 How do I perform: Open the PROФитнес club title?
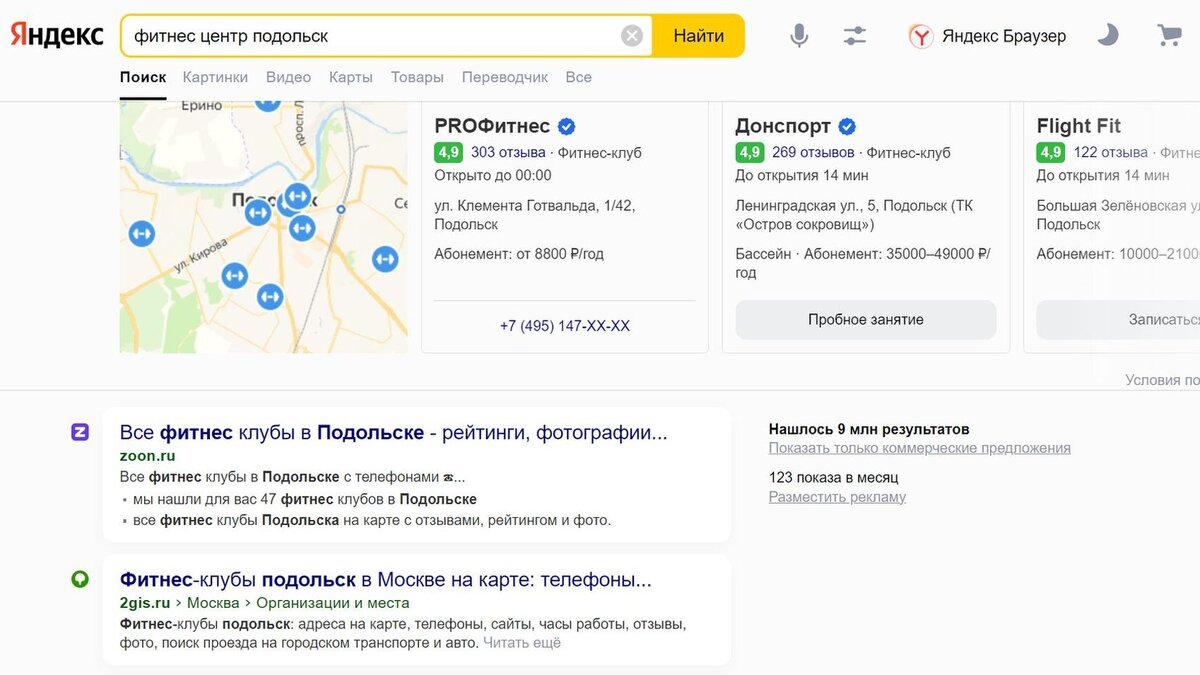492,126
